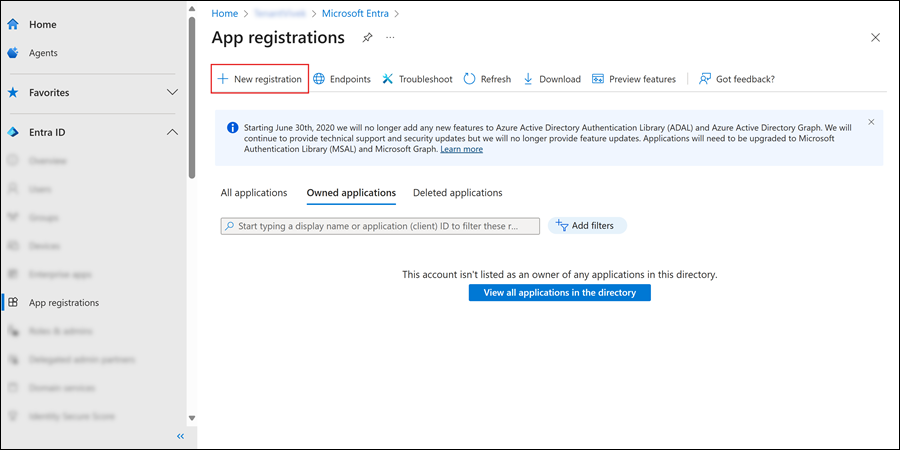Click the Troubleshoot tools icon
Viewport: 900px width, 450px height.
[x=388, y=79]
